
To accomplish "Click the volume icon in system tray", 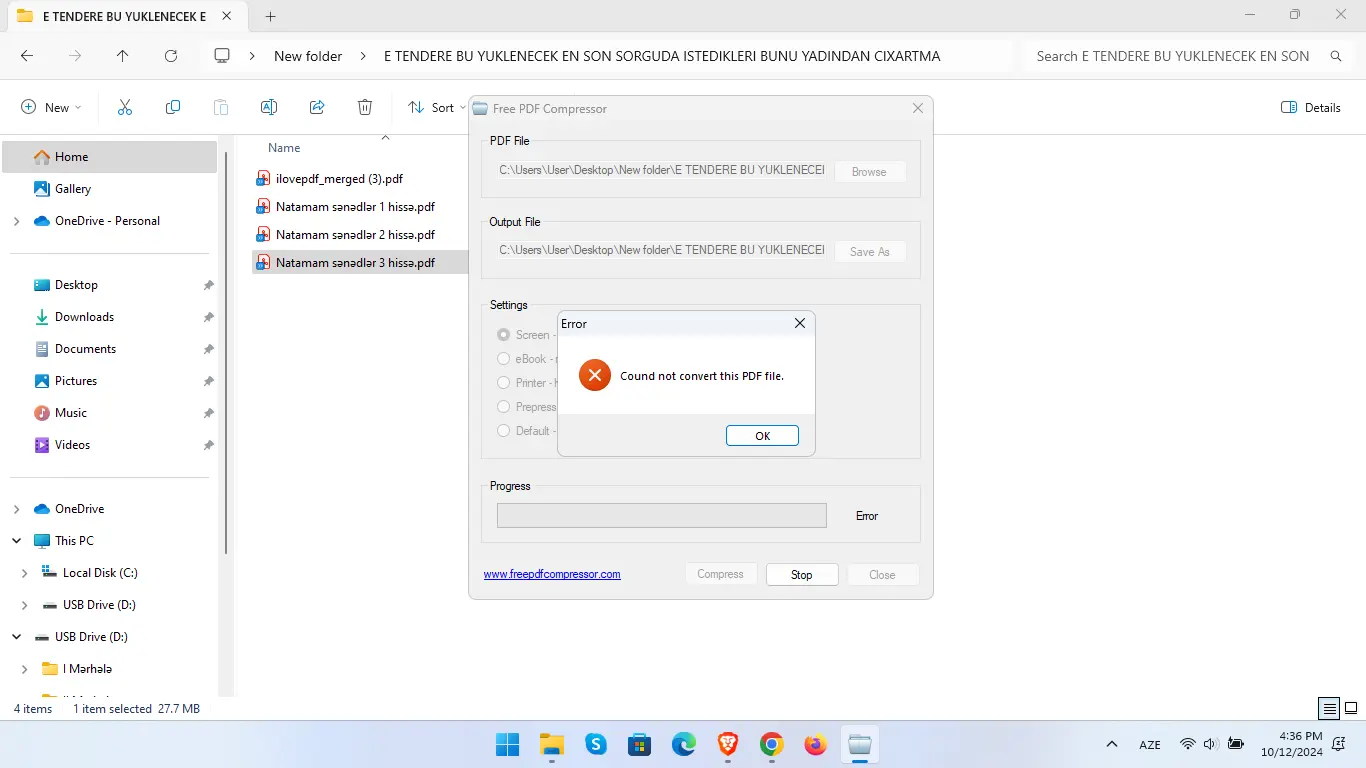I will [x=1210, y=744].
